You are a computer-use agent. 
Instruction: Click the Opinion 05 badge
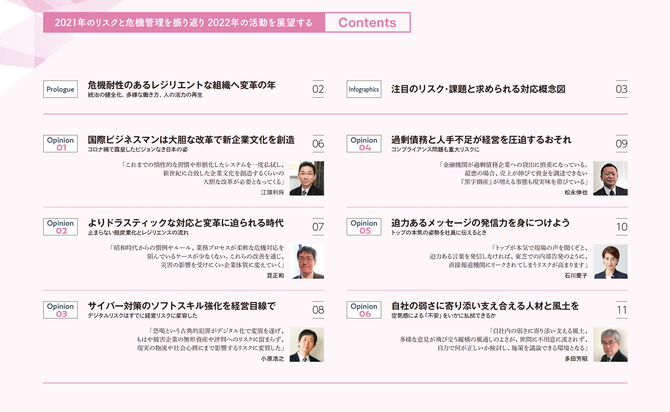click(x=364, y=227)
